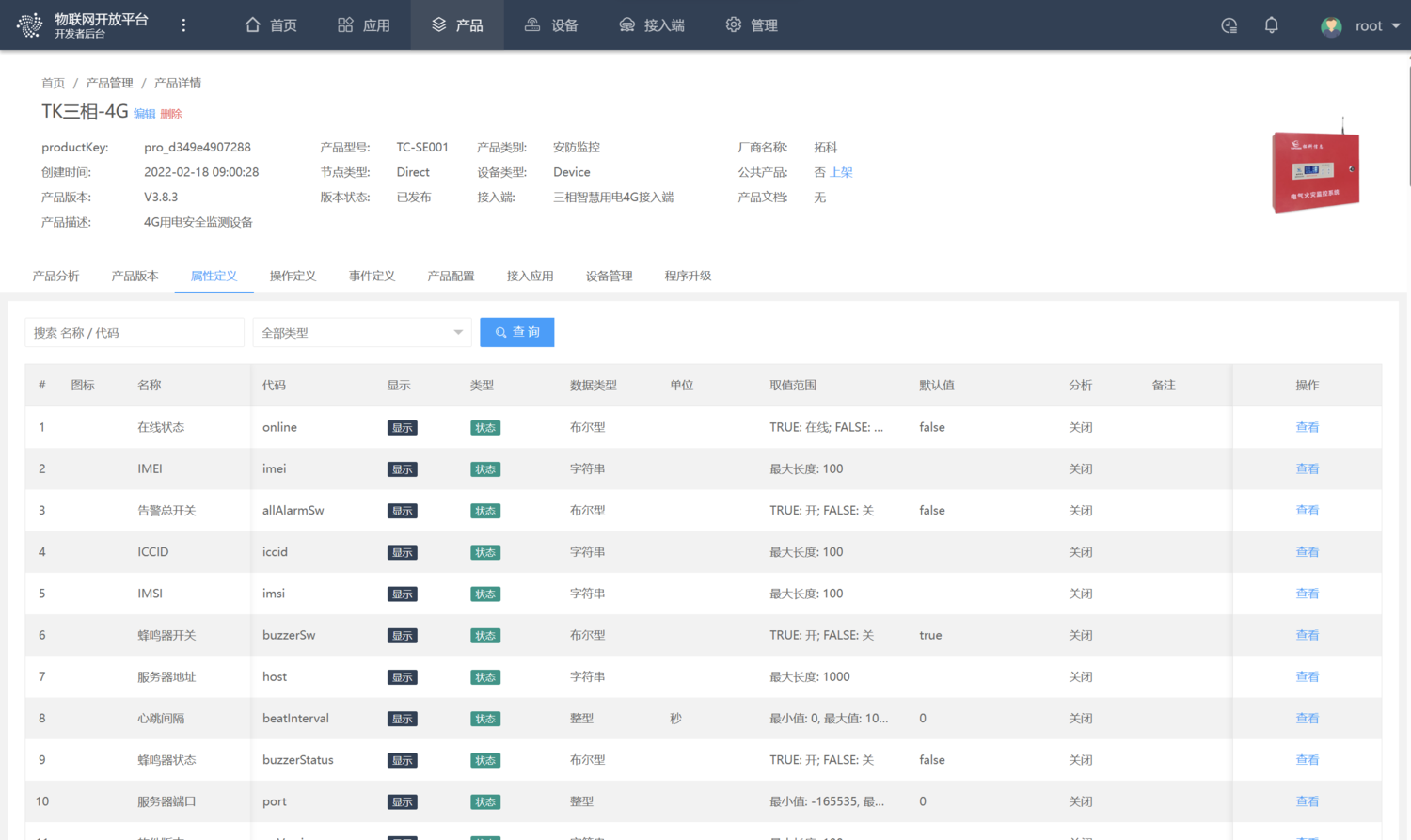The height and width of the screenshot is (840, 1411).
Task: Click the root user avatar
Action: coord(1331,26)
